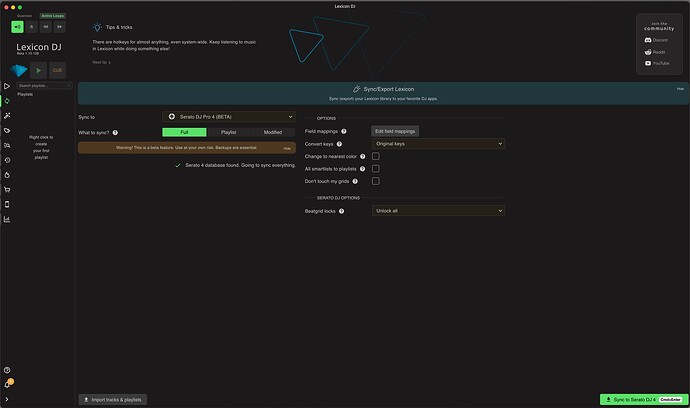Enable Don't touch my grids checkbox
This screenshot has height=408, width=690.
point(376,181)
